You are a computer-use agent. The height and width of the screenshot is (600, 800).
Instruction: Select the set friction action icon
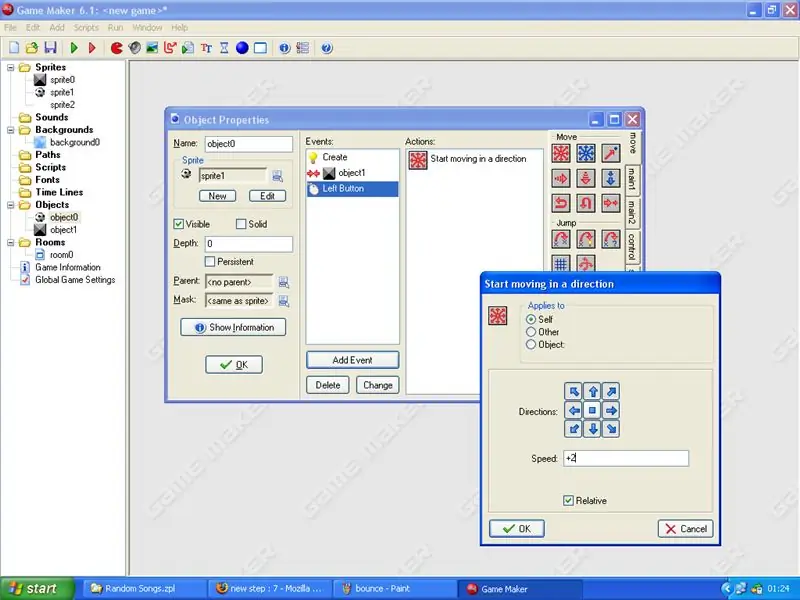pos(611,203)
